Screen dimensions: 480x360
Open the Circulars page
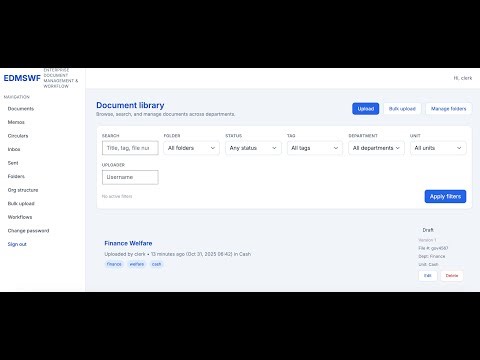pos(18,136)
